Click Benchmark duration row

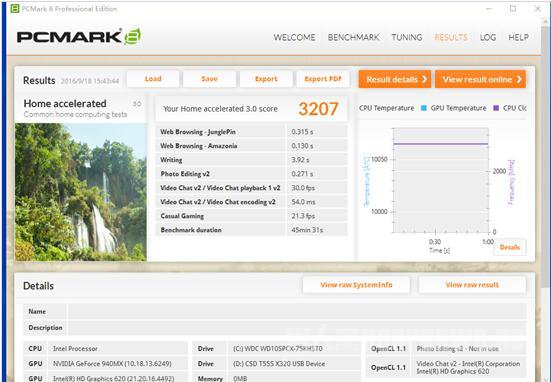(251, 230)
